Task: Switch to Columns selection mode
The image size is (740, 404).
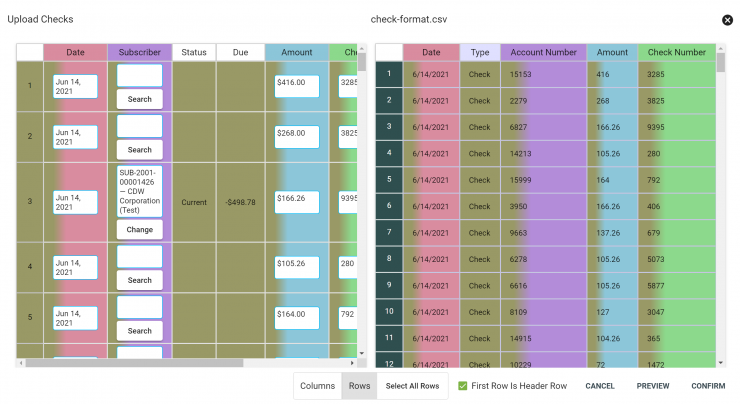Action: pyautogui.click(x=318, y=386)
